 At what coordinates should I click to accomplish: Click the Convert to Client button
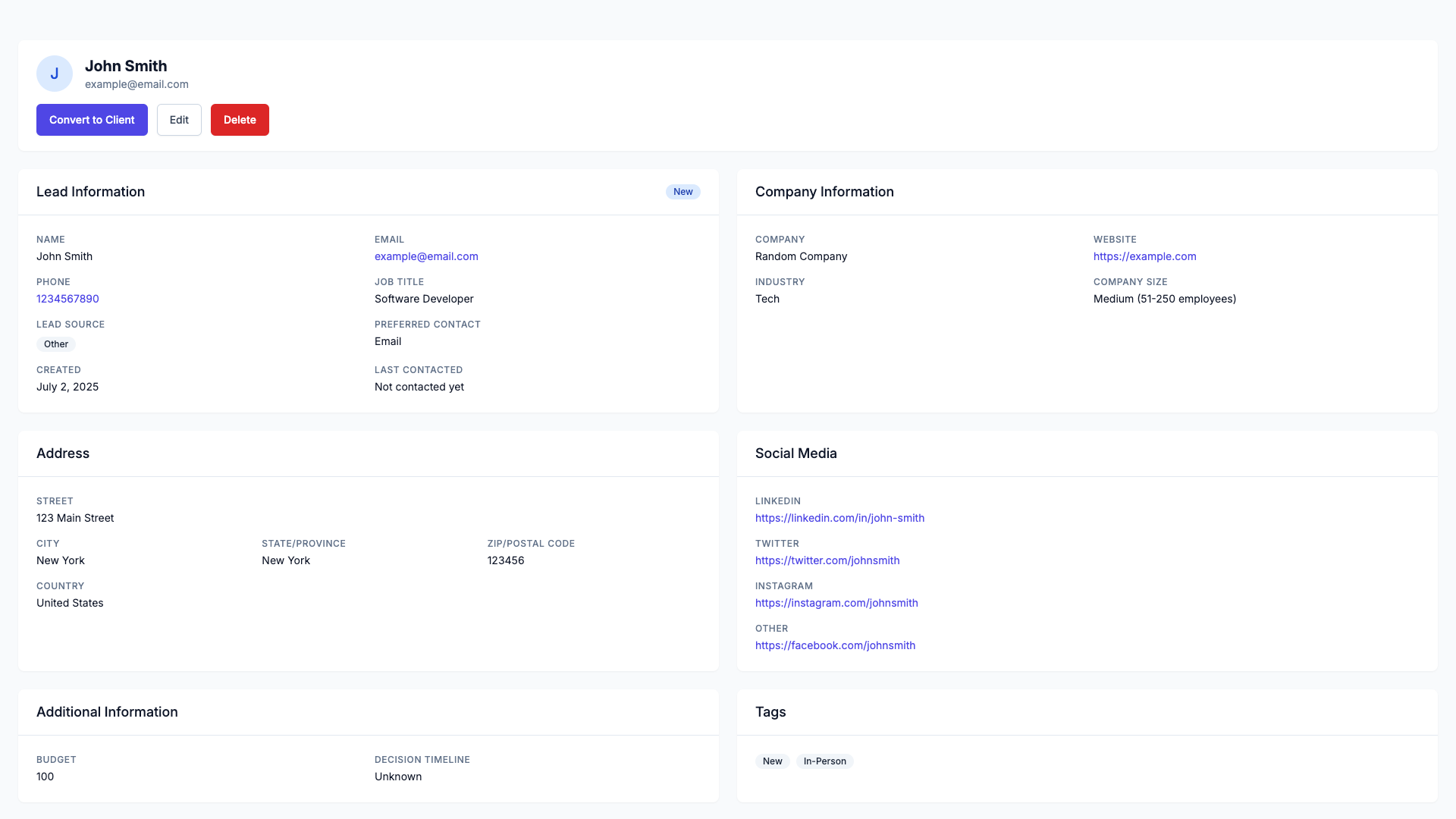click(92, 120)
